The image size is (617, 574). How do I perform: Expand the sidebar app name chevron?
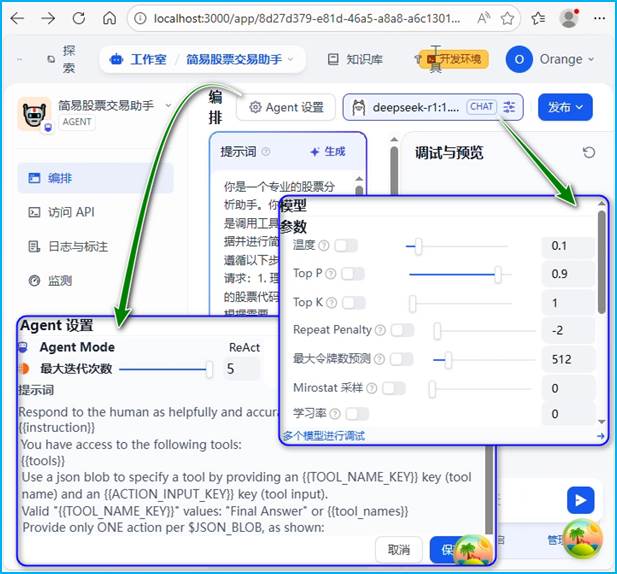(168, 105)
